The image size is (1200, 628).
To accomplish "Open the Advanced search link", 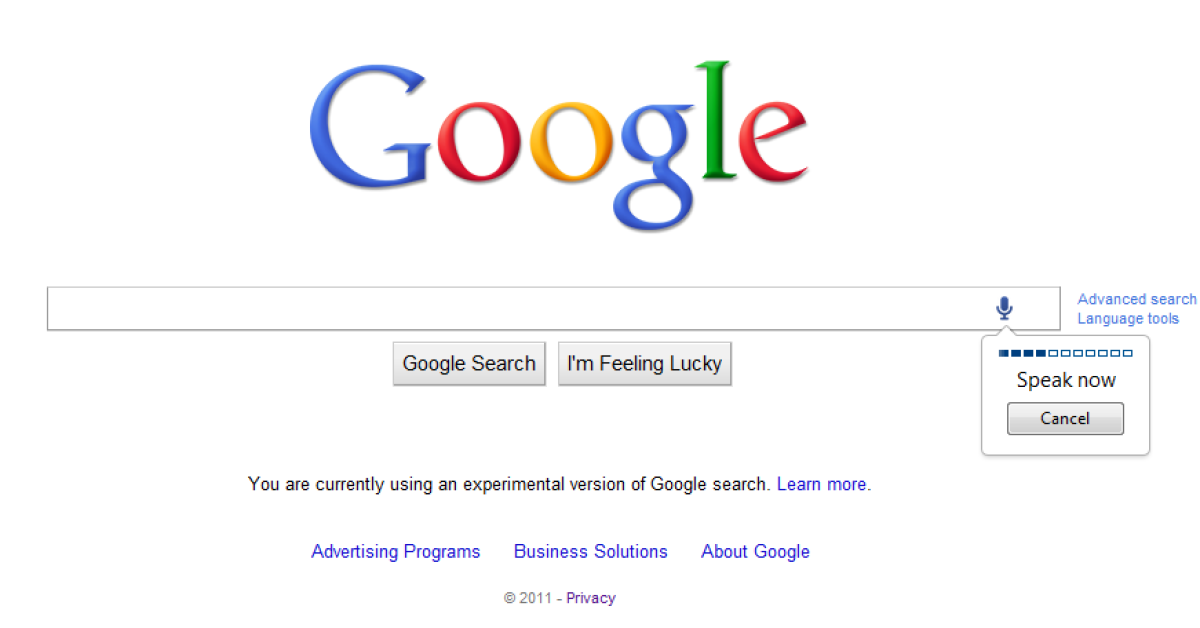I will 1137,299.
